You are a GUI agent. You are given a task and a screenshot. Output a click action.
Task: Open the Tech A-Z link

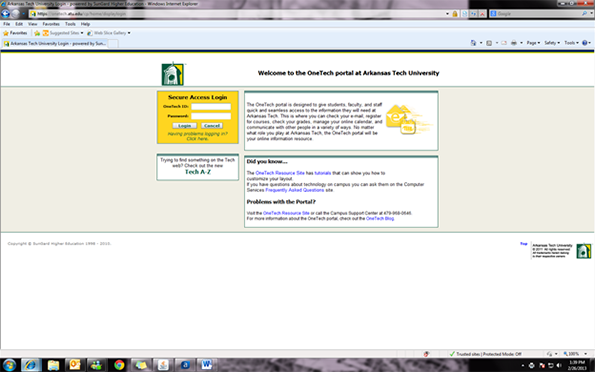(198, 172)
